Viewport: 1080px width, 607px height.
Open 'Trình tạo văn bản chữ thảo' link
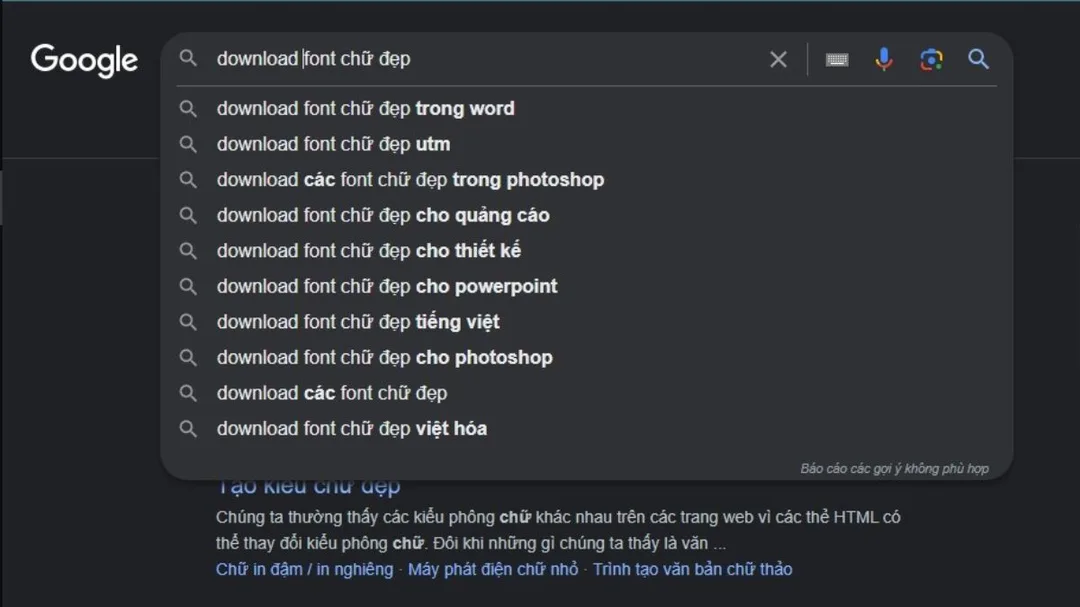point(692,569)
